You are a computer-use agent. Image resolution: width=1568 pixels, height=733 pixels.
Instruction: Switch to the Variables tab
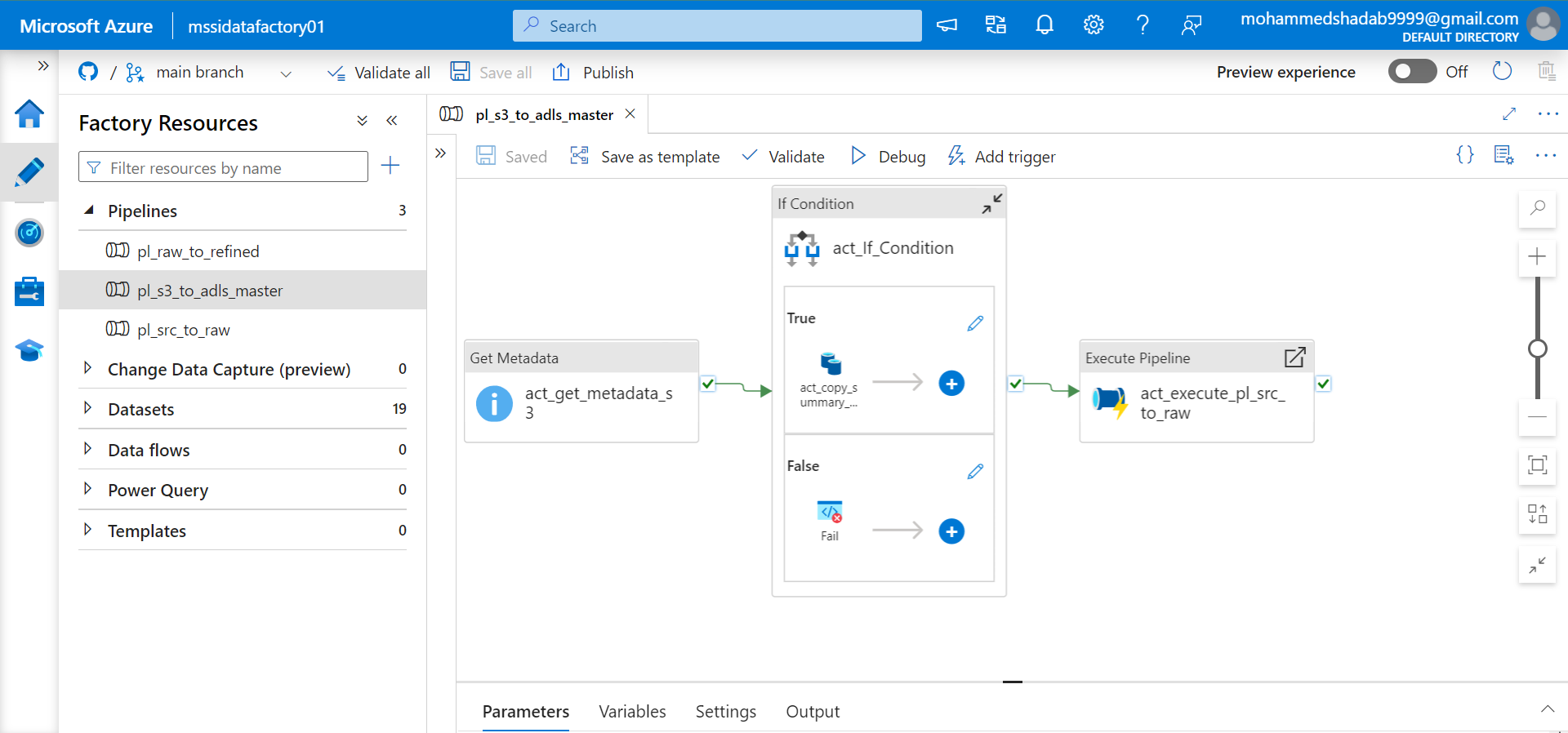pos(632,712)
